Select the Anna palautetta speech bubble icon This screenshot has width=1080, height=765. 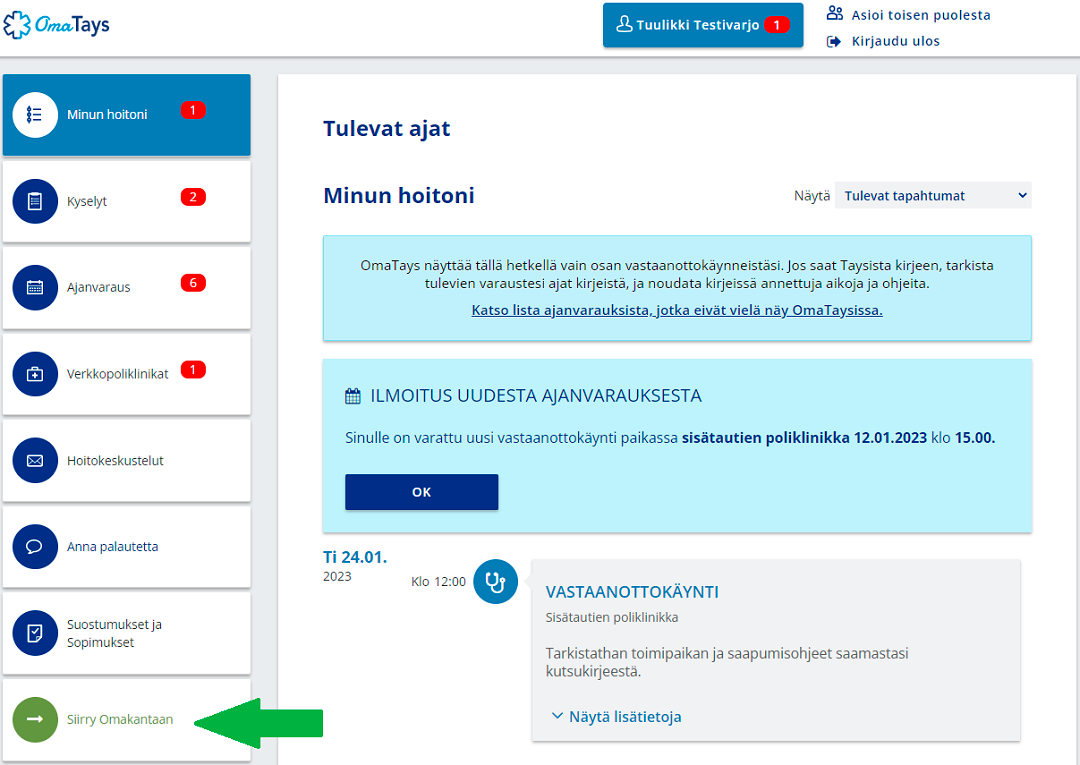(35, 547)
